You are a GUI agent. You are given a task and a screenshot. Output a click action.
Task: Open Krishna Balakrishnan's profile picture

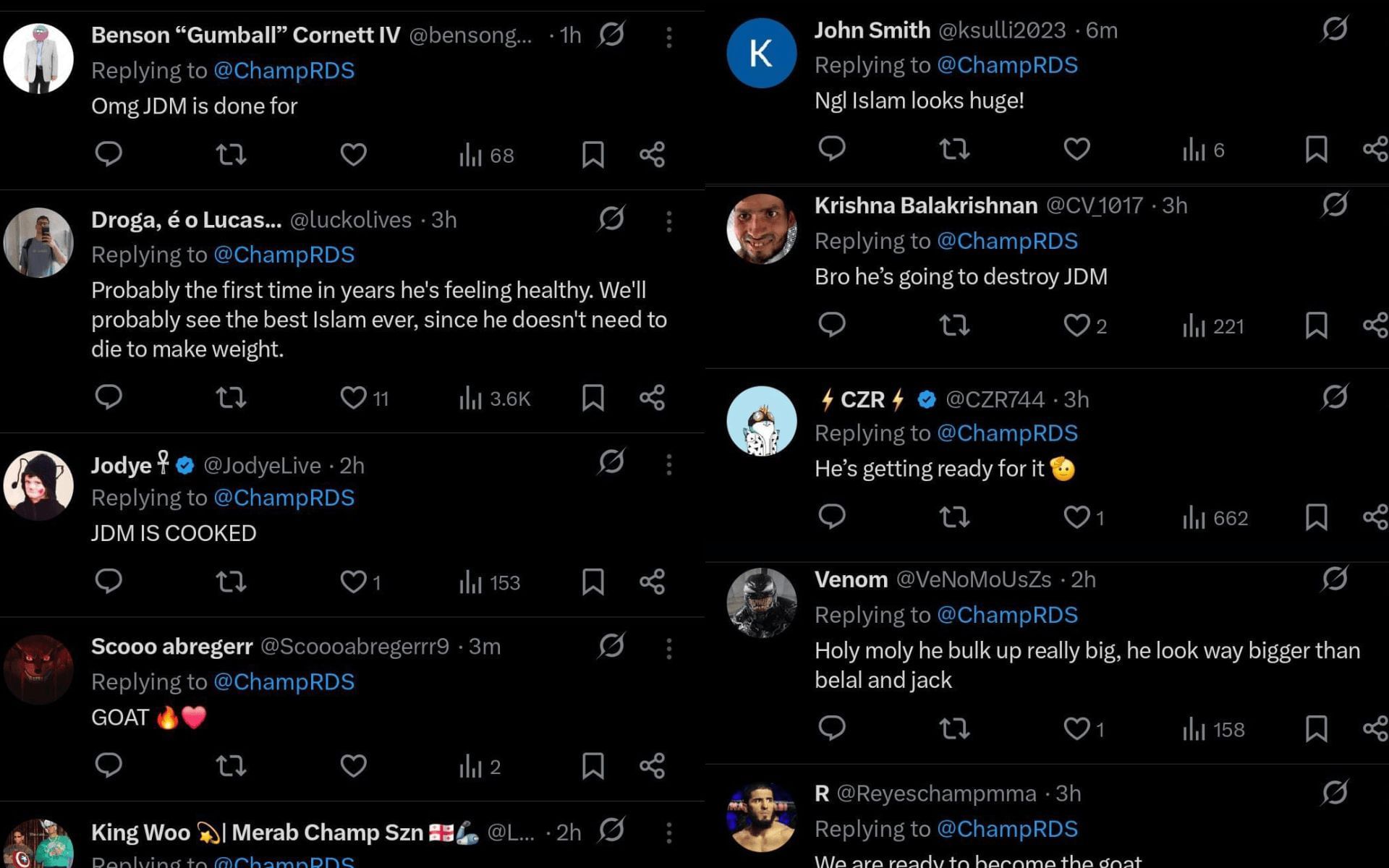(761, 229)
